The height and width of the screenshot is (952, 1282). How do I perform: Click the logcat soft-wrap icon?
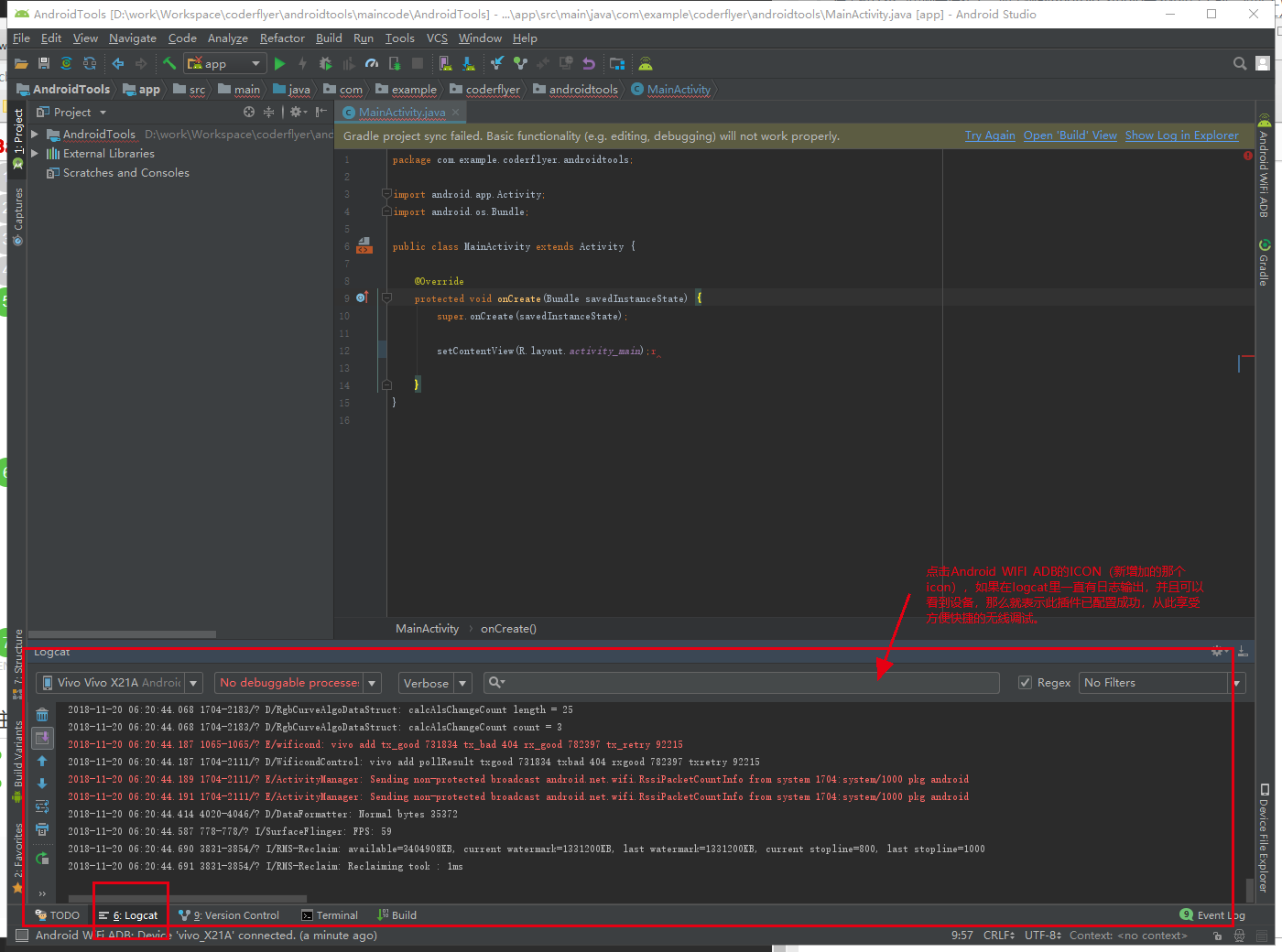(42, 806)
